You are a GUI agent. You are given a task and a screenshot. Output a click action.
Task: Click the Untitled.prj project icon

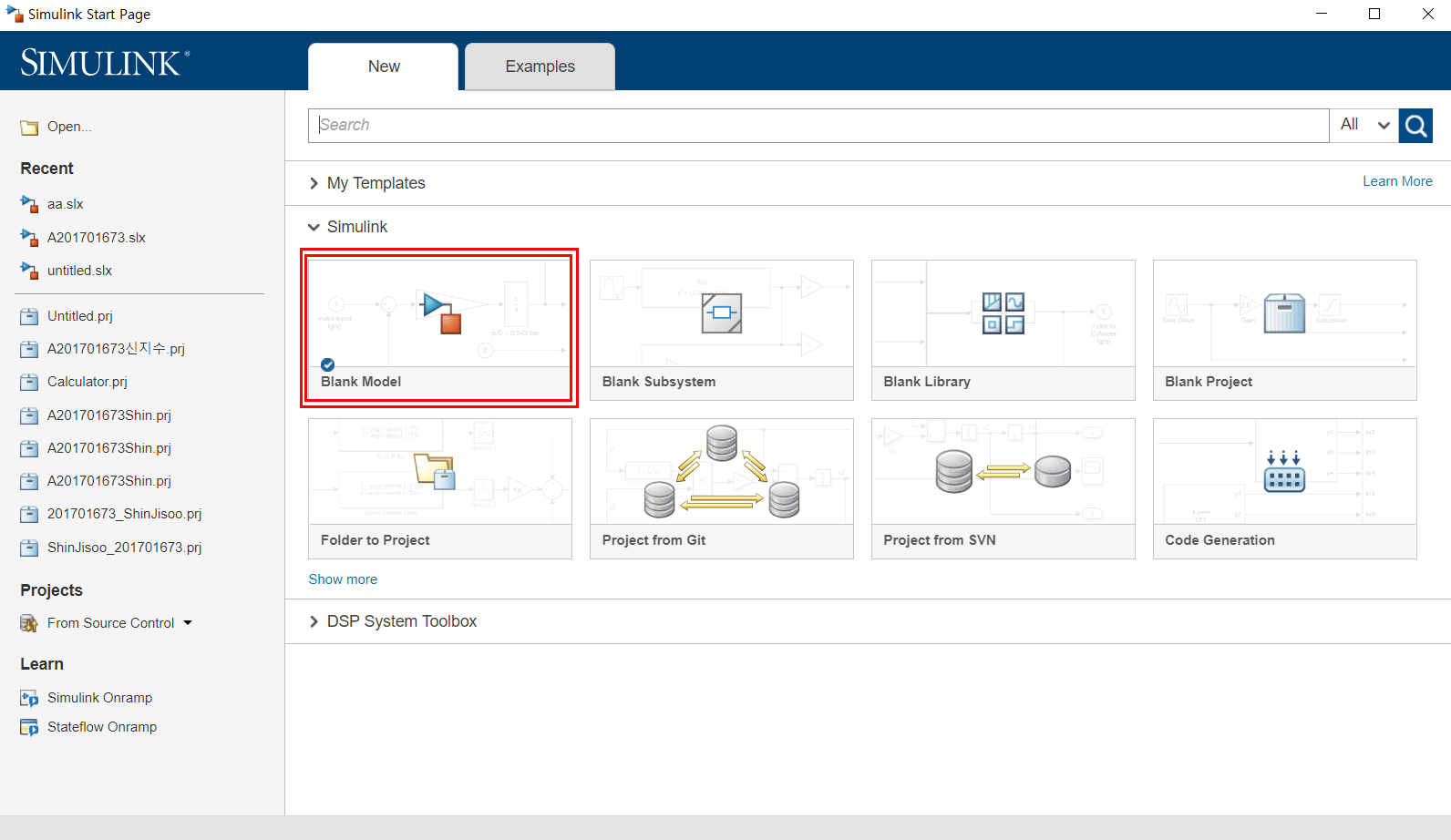pyautogui.click(x=29, y=316)
